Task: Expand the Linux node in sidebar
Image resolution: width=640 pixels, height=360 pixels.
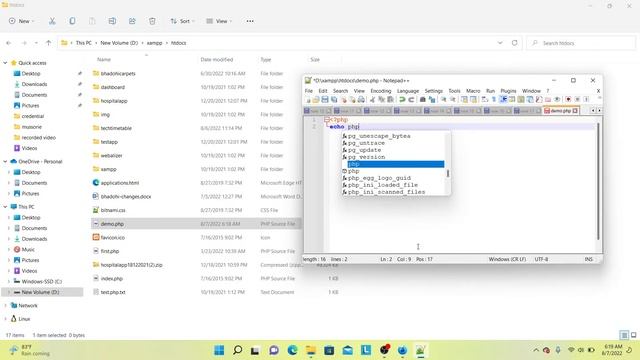Action: point(5,319)
